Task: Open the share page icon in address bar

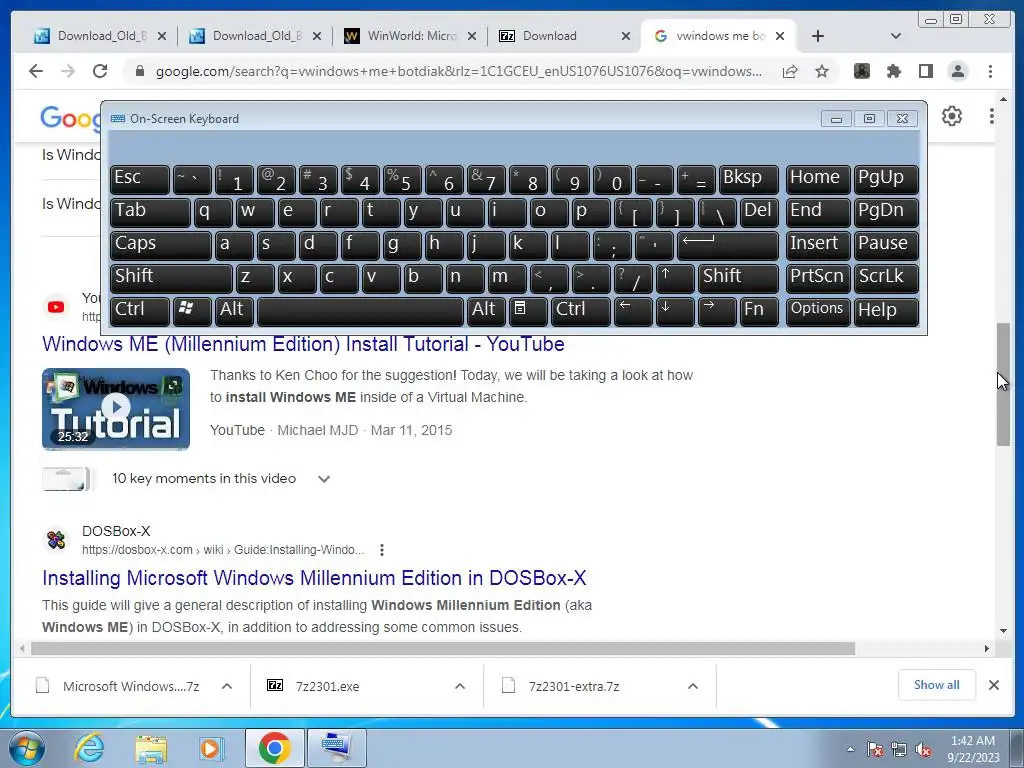Action: pos(790,71)
